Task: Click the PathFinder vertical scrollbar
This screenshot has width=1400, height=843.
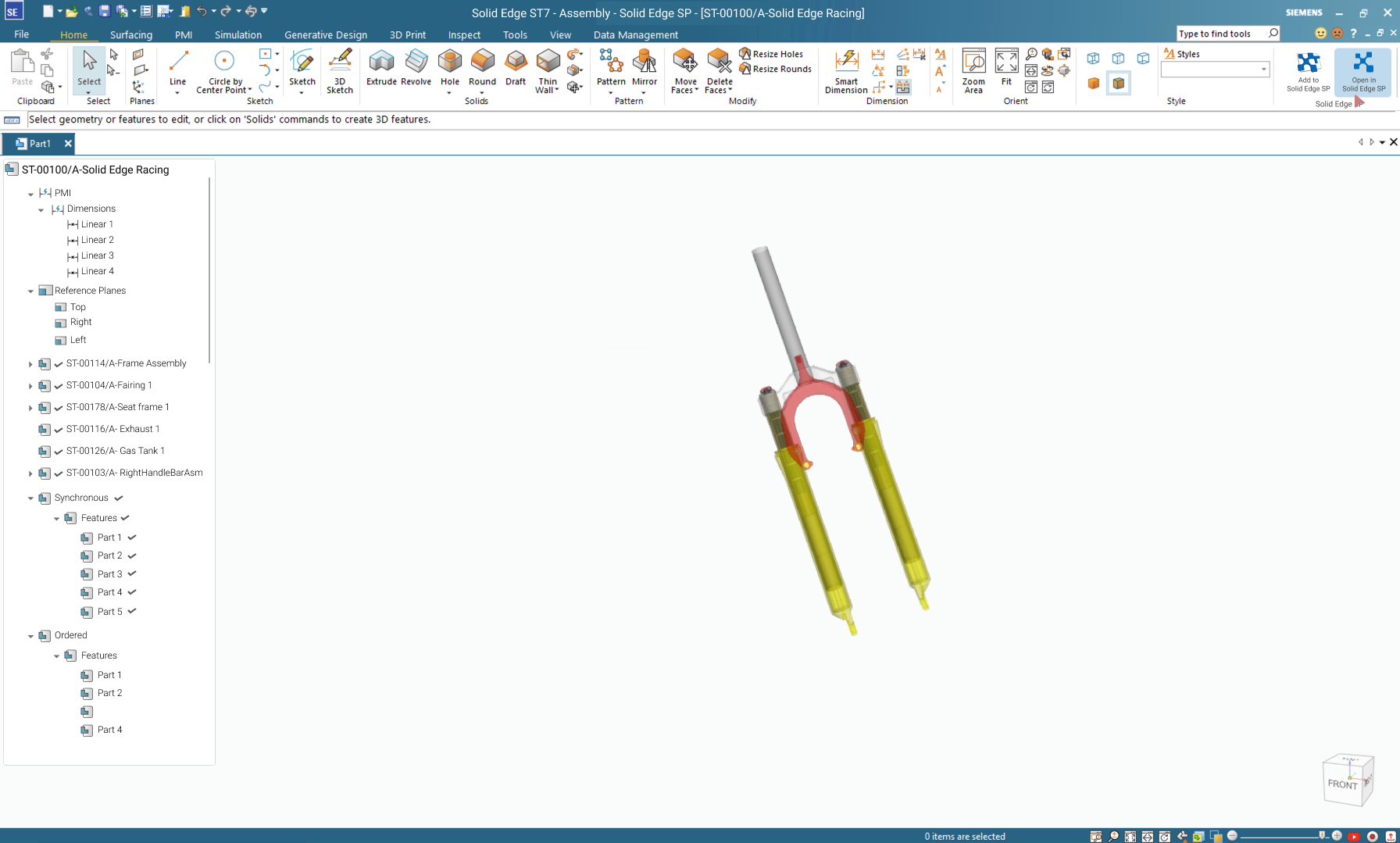Action: tap(210, 270)
